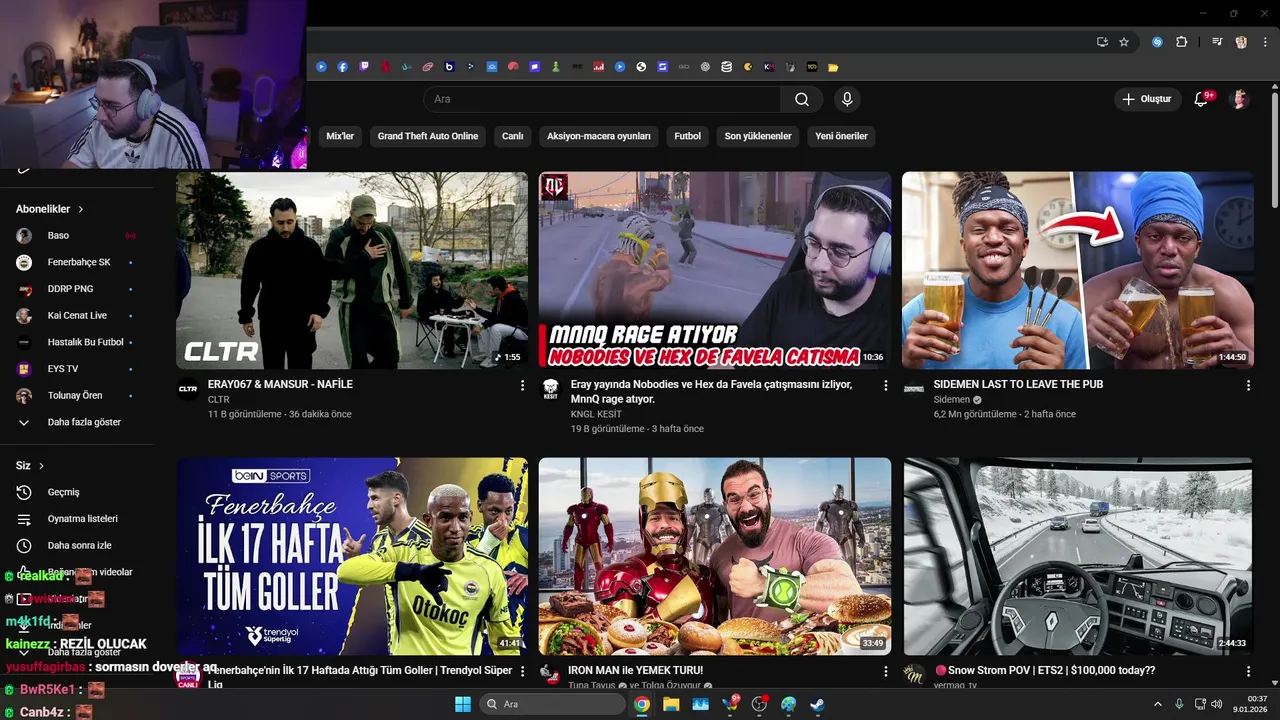Click the taskbar Ara search box
Screen dimensions: 1280x720
(x=553, y=704)
